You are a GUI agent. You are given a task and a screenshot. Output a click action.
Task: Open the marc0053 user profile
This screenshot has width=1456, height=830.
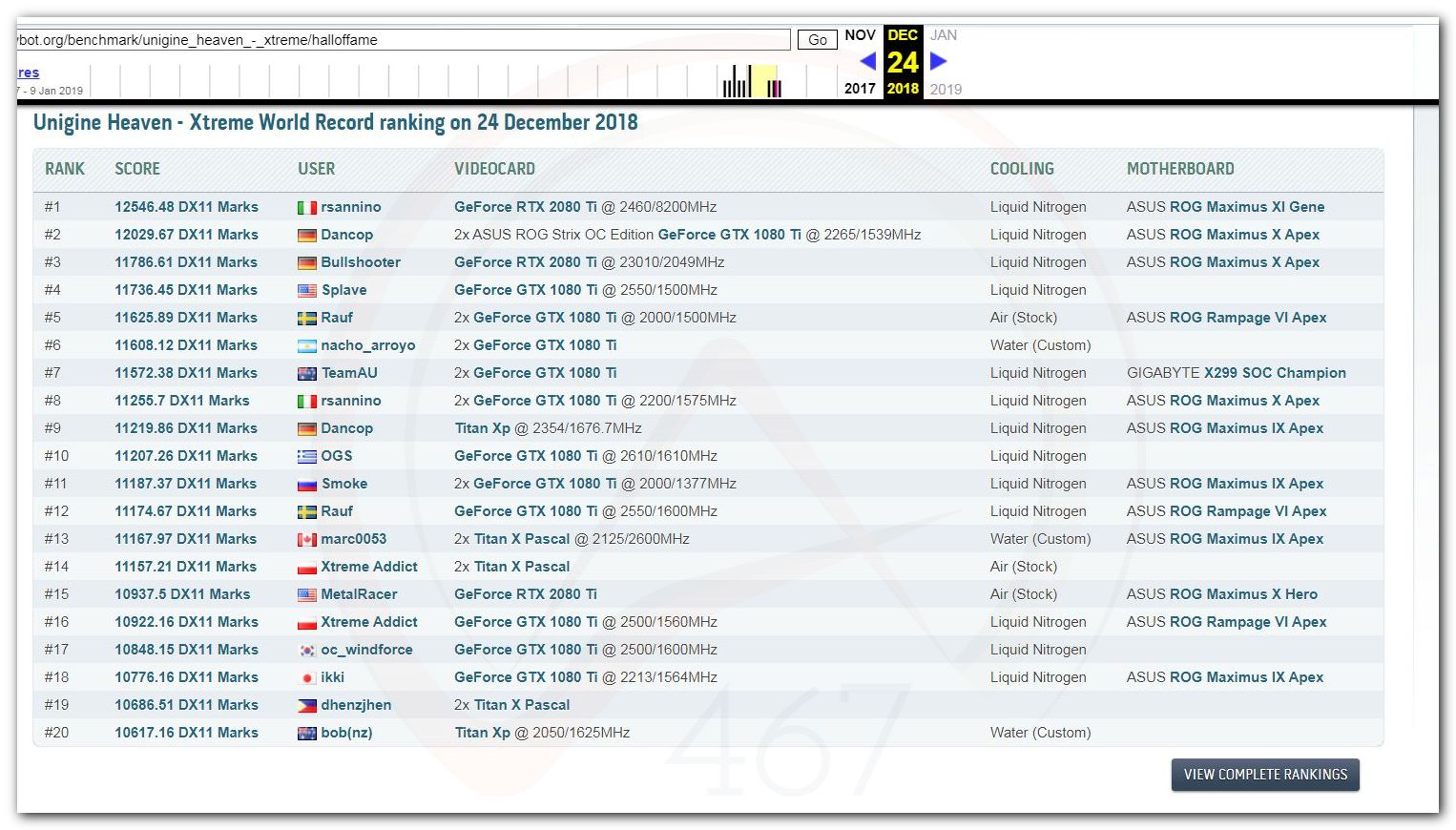(x=354, y=539)
